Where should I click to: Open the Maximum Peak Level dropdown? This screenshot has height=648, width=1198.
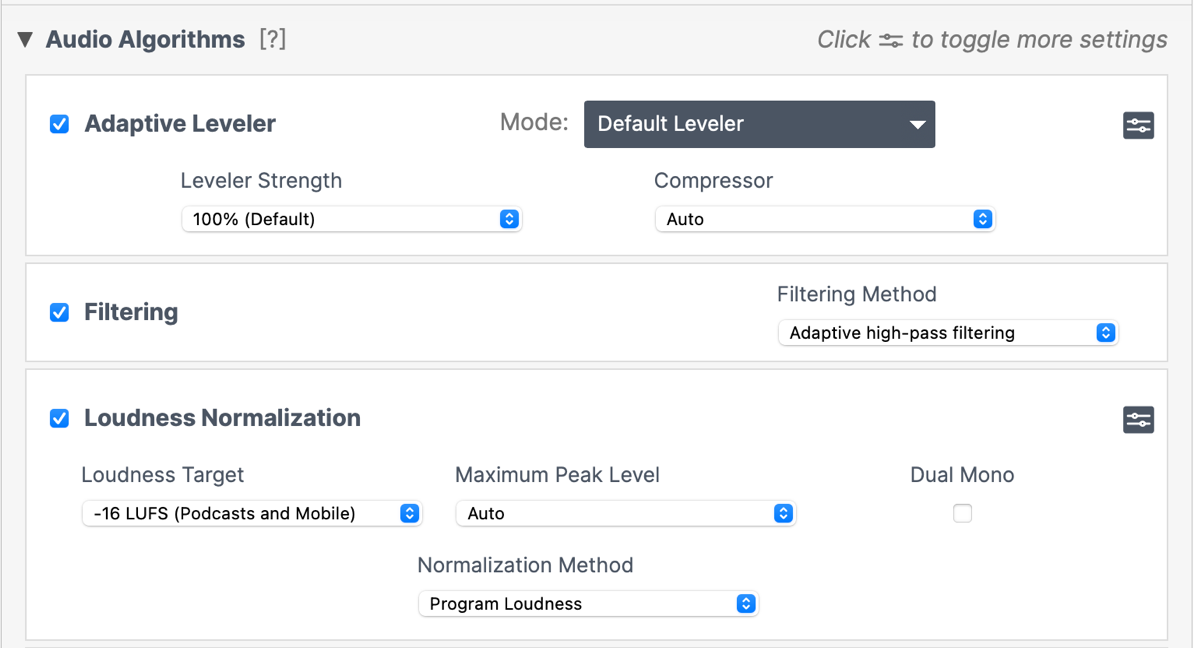[625, 513]
